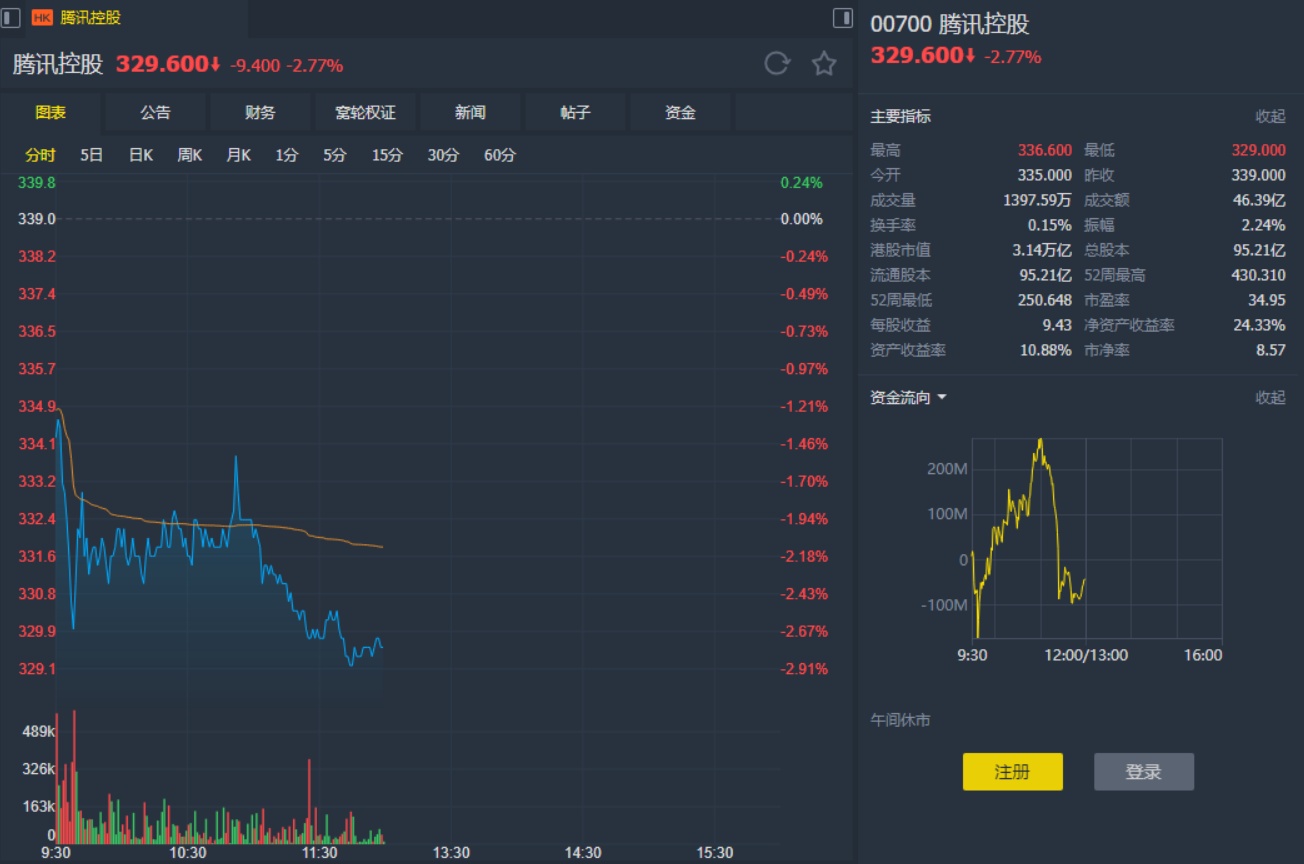Viewport: 1304px width, 864px height.
Task: Switch chart to 5日 view
Action: point(91,155)
